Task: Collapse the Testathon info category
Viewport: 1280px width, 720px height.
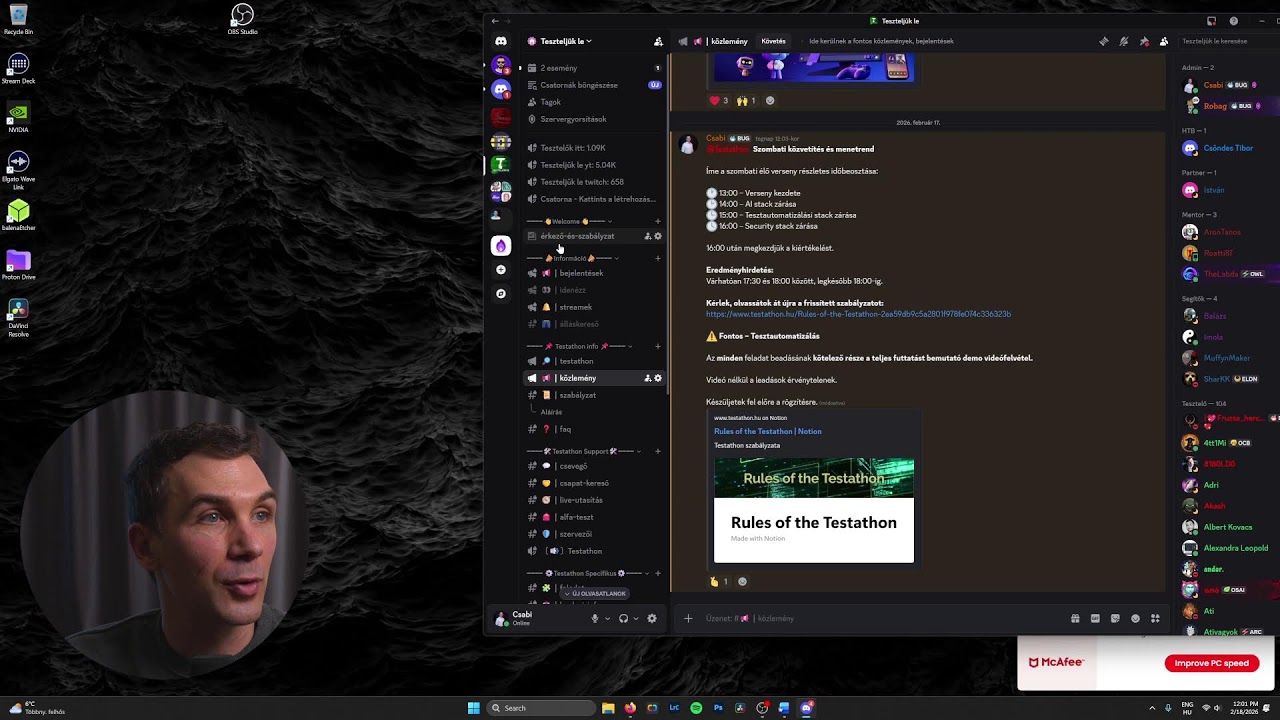Action: click(578, 346)
